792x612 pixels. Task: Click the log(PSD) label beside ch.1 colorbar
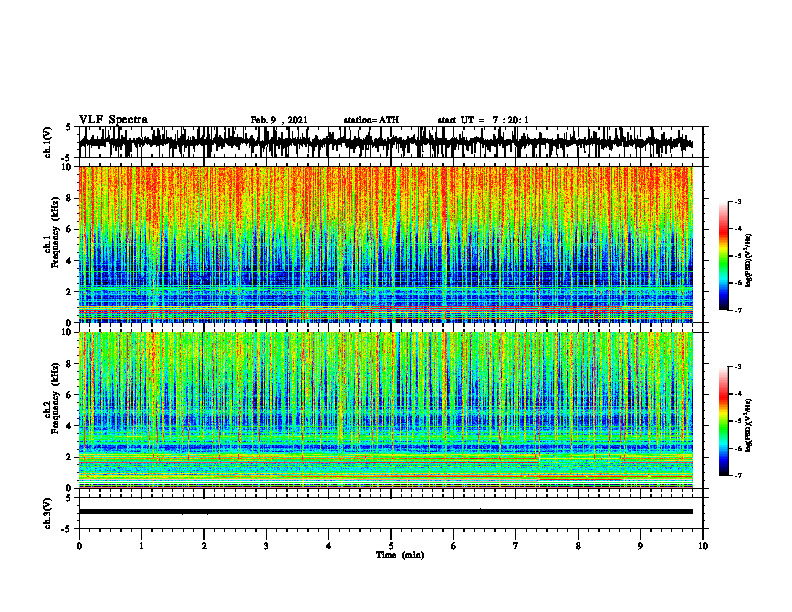[749, 261]
